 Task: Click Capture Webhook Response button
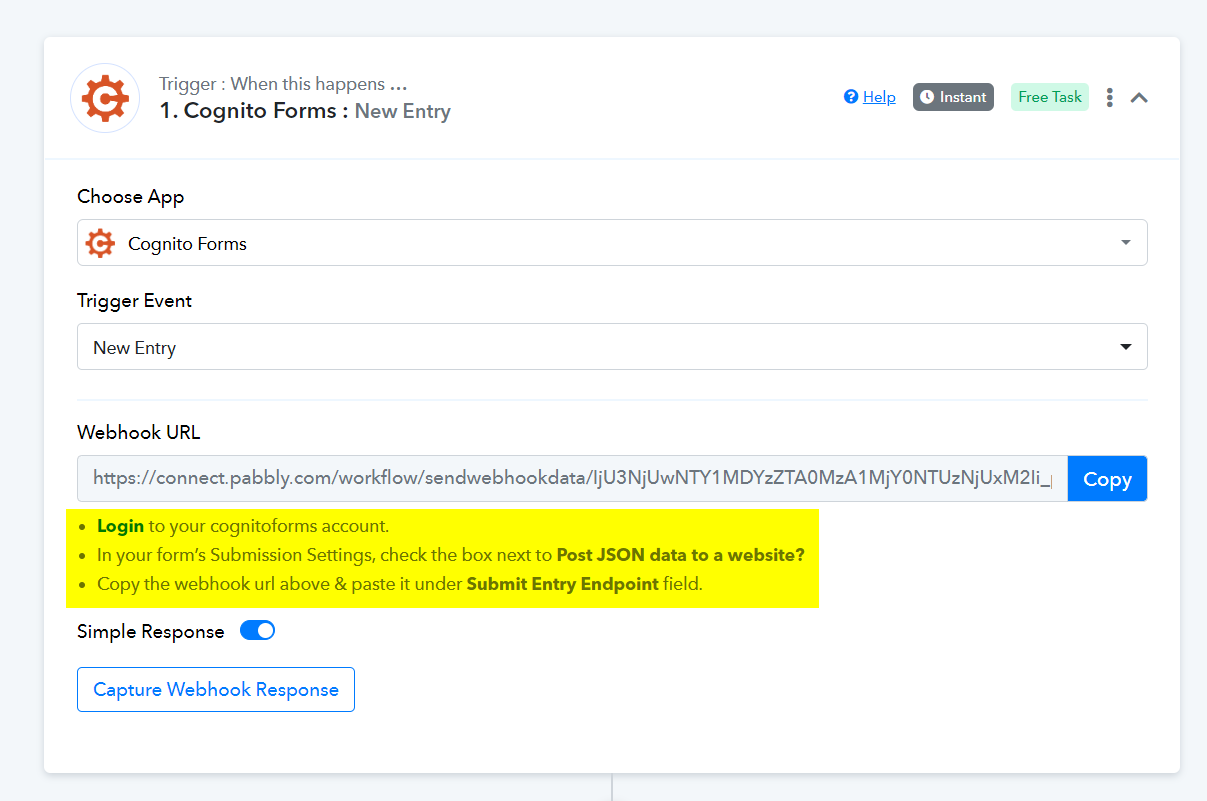click(216, 690)
